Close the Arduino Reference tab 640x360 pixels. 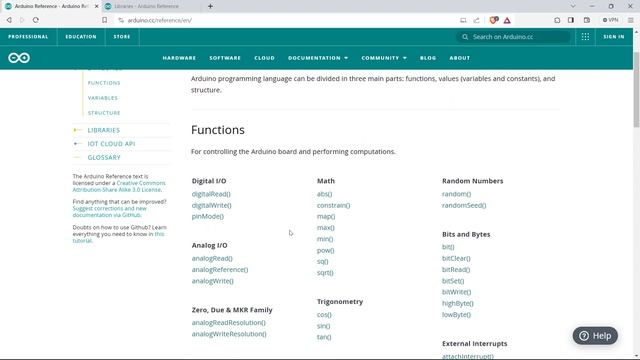tap(96, 6)
